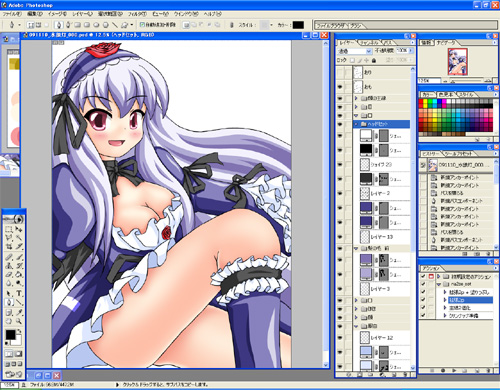This screenshot has height=390, width=500.
Task: Toggle lock all padlock in Layers panel
Action: (374, 60)
